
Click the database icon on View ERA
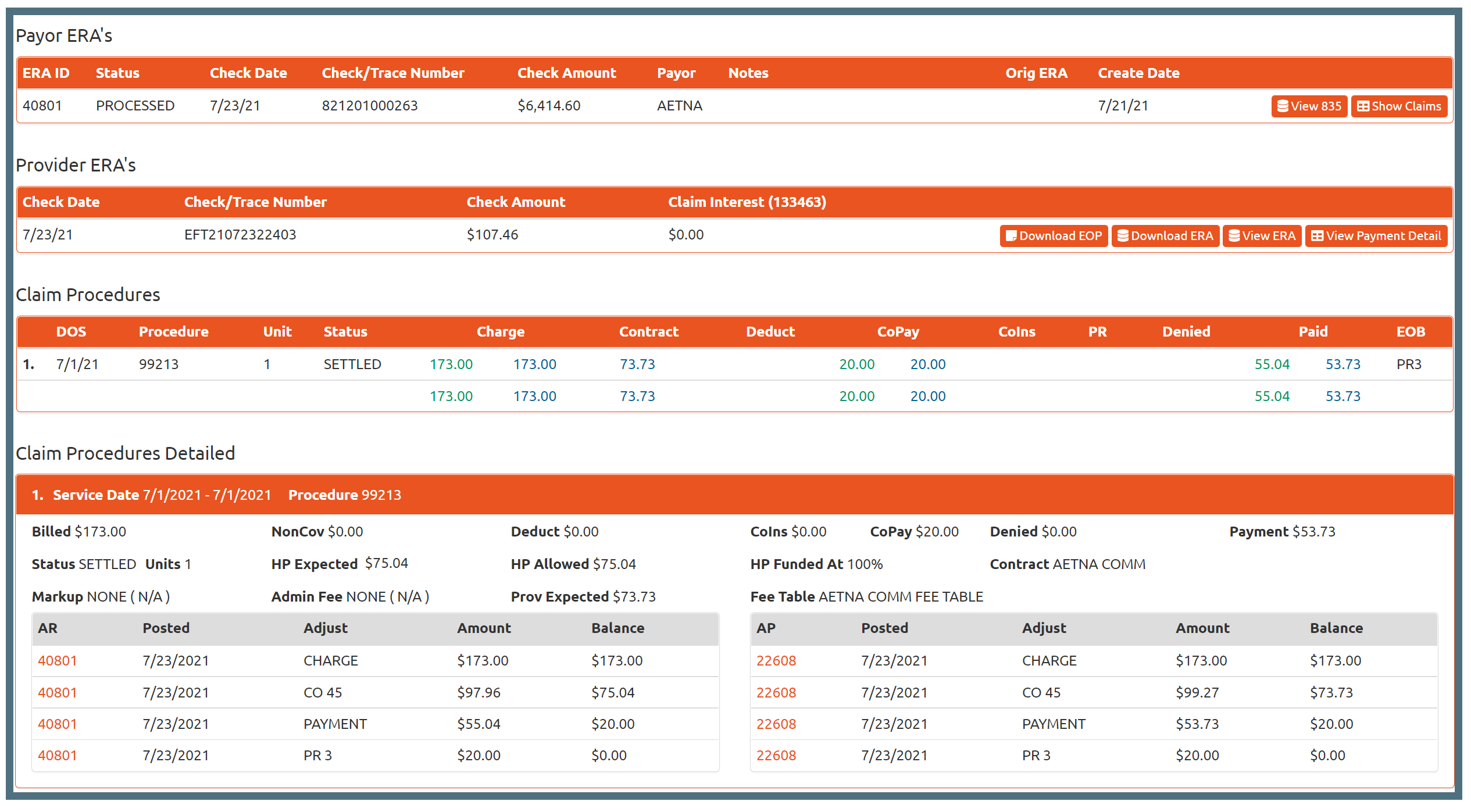(1234, 236)
